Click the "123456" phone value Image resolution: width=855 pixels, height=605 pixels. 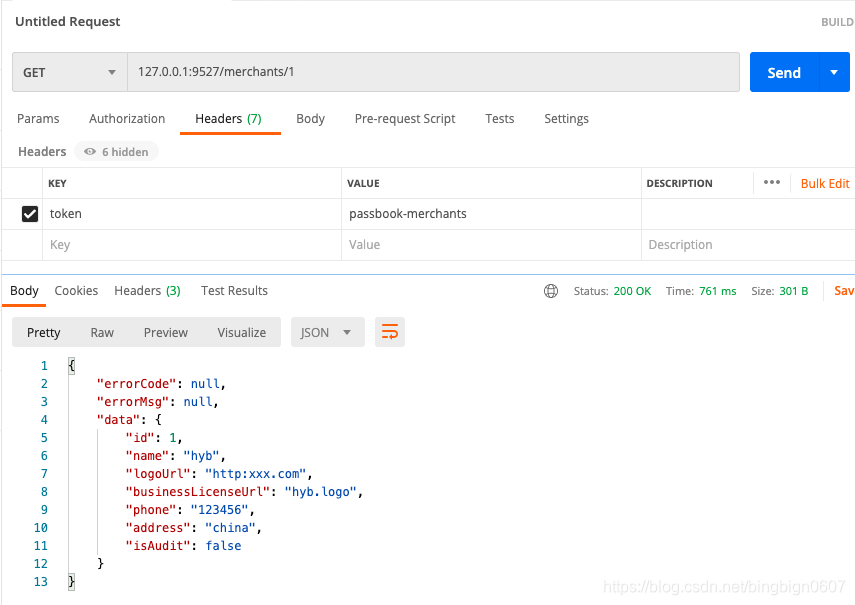pos(220,510)
